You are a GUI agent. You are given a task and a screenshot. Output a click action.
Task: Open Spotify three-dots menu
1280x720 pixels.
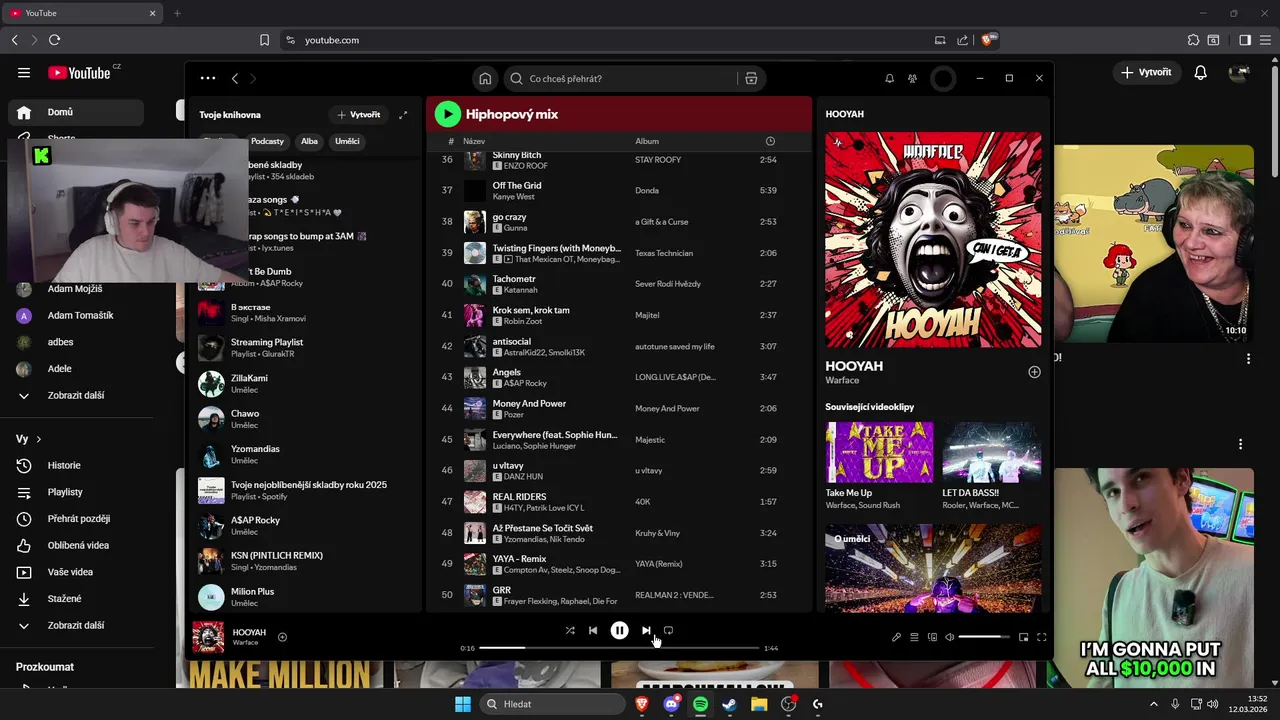208,78
